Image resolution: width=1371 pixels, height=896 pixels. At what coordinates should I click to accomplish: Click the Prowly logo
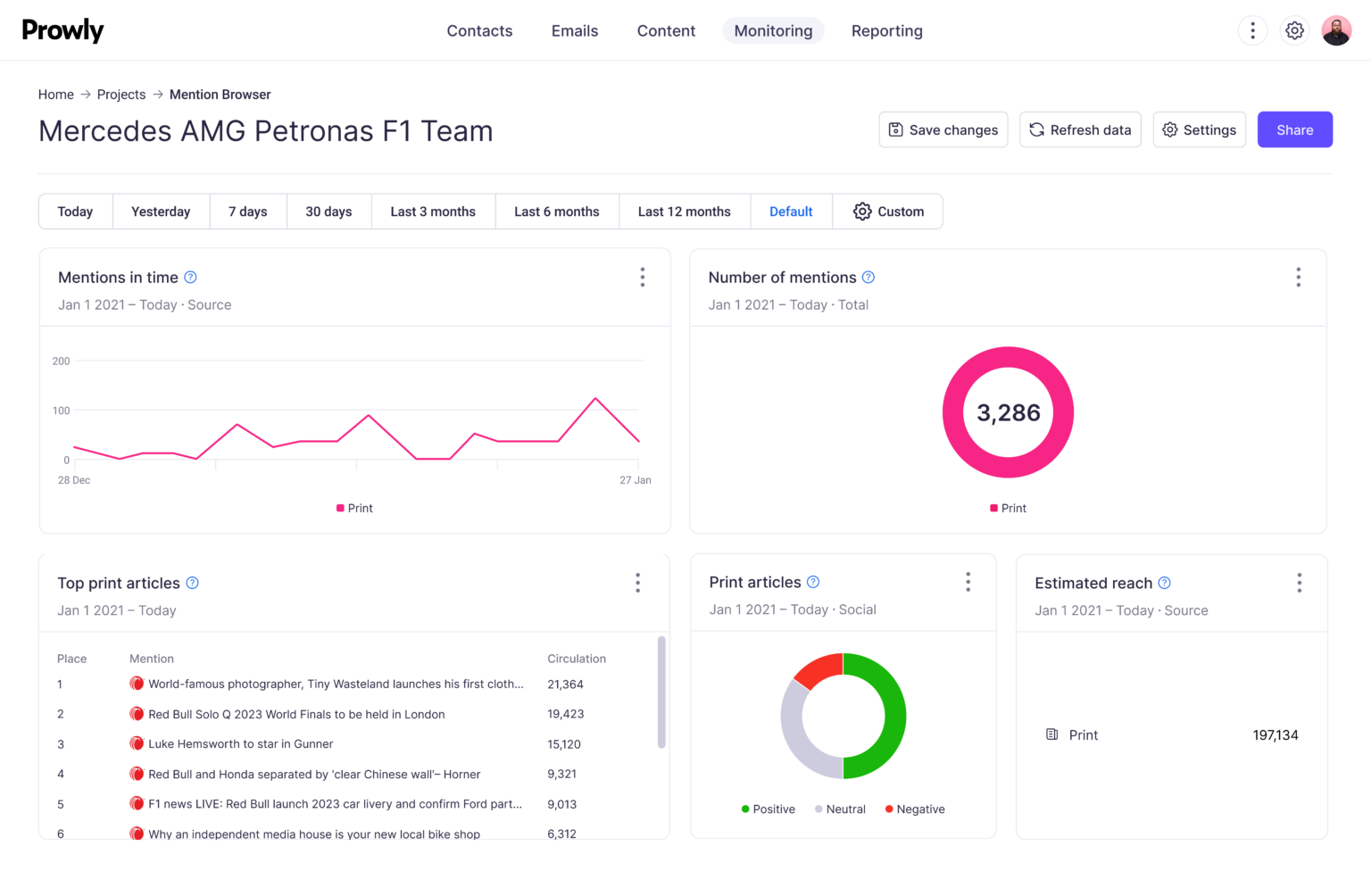coord(62,29)
